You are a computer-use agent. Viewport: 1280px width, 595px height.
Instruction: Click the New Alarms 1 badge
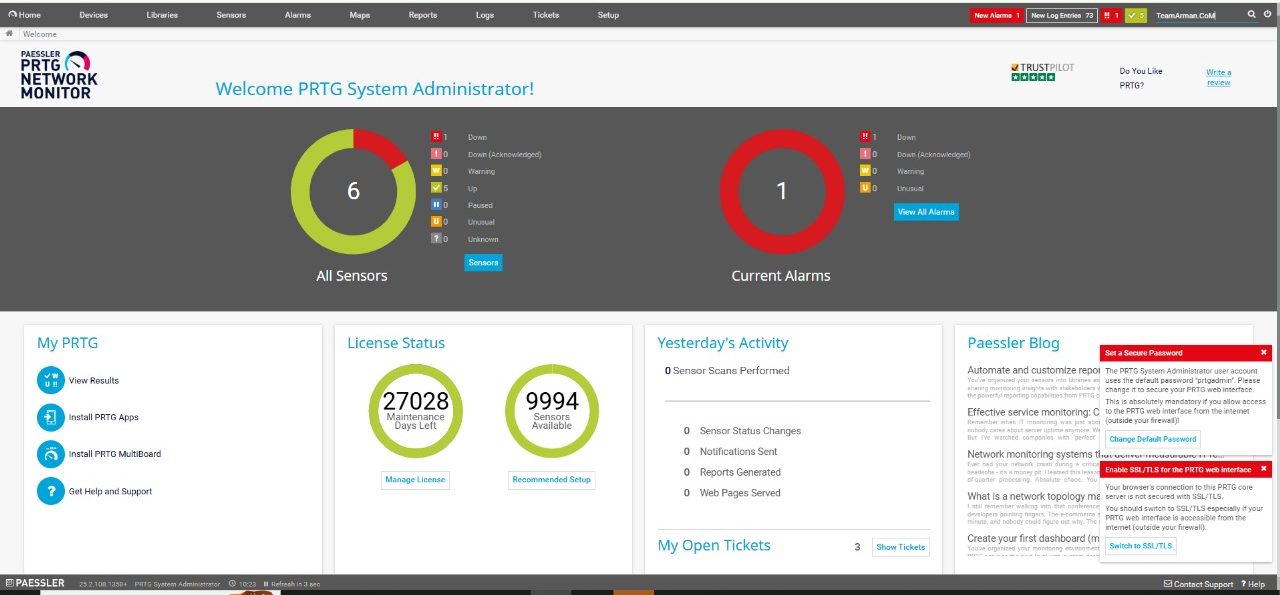pyautogui.click(x=997, y=15)
